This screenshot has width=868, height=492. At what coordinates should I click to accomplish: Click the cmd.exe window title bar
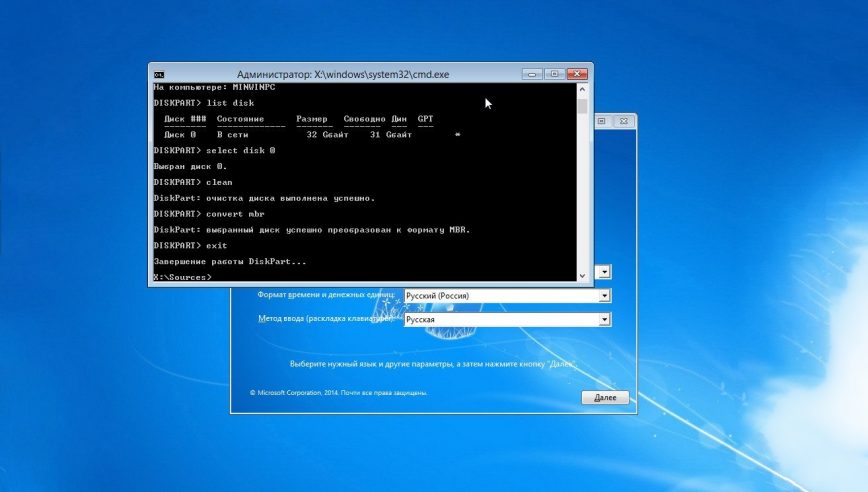(330, 74)
